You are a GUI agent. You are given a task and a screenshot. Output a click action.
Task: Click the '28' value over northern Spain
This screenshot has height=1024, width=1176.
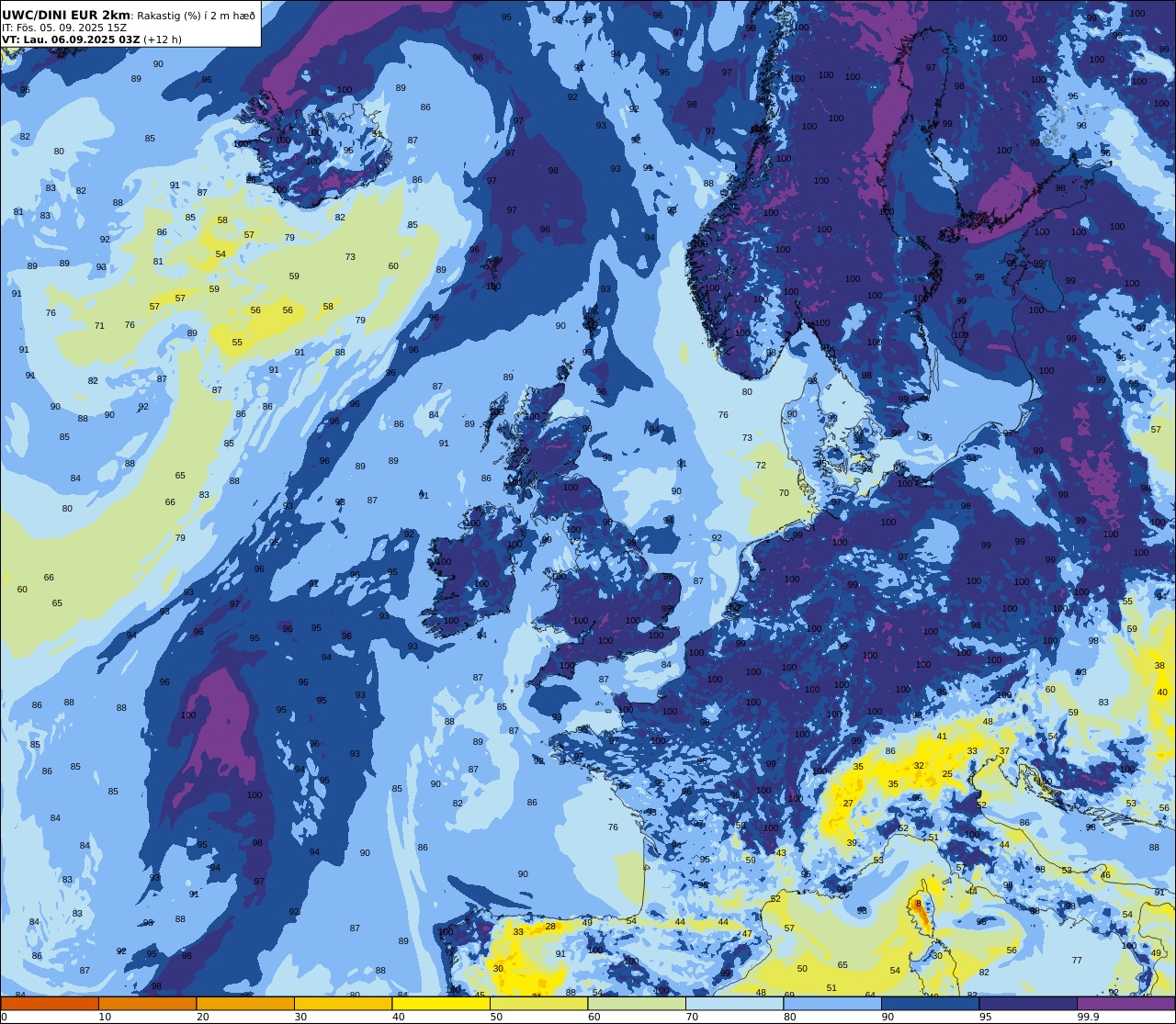[x=550, y=926]
